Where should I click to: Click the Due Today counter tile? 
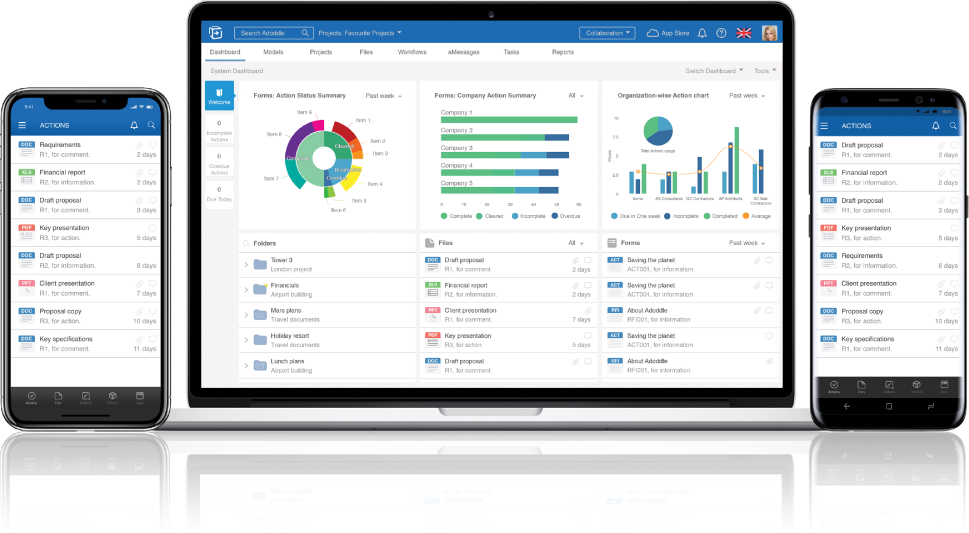[219, 194]
